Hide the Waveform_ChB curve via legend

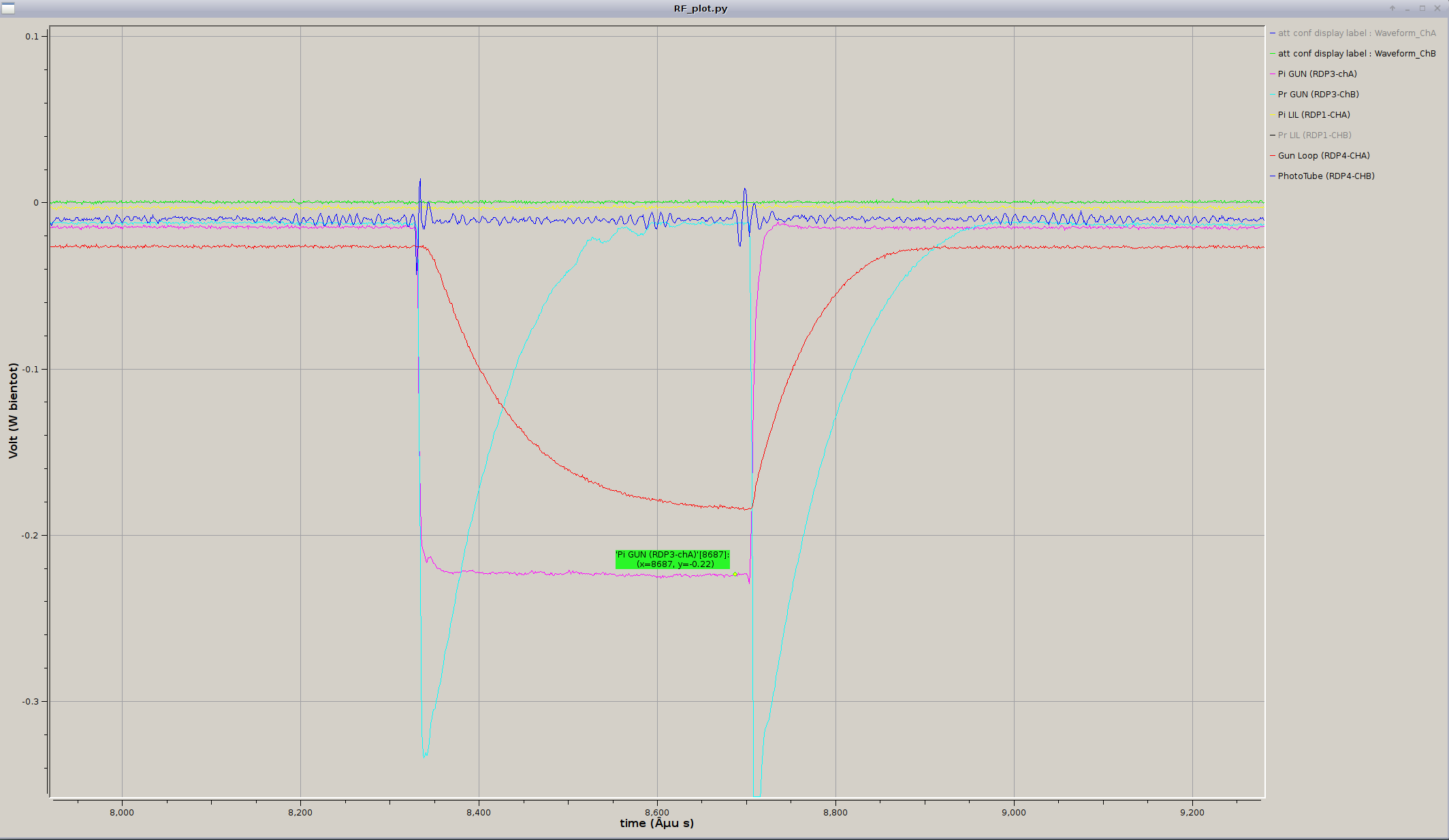pos(1356,54)
